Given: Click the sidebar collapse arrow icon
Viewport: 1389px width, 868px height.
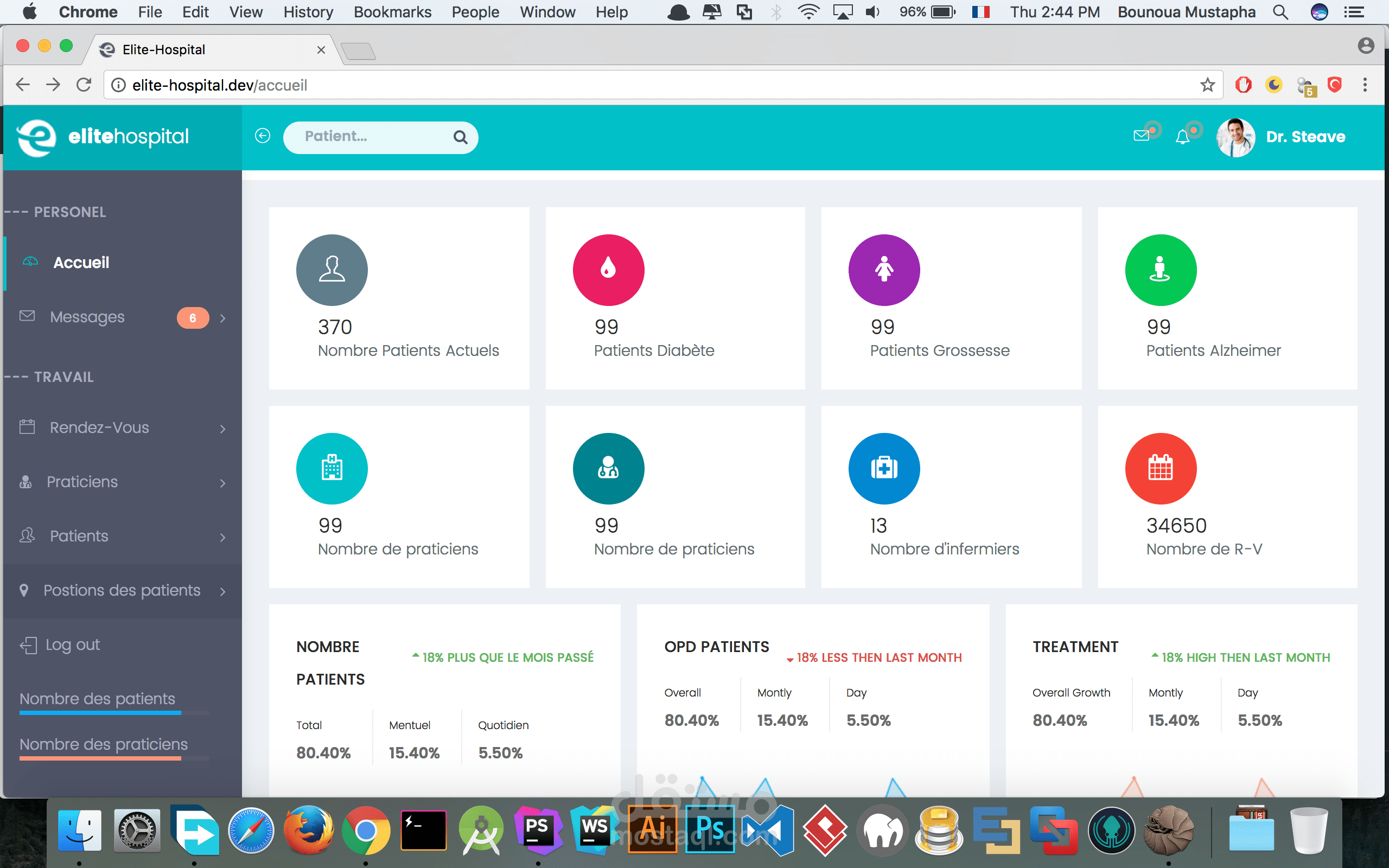Looking at the screenshot, I should tap(262, 136).
